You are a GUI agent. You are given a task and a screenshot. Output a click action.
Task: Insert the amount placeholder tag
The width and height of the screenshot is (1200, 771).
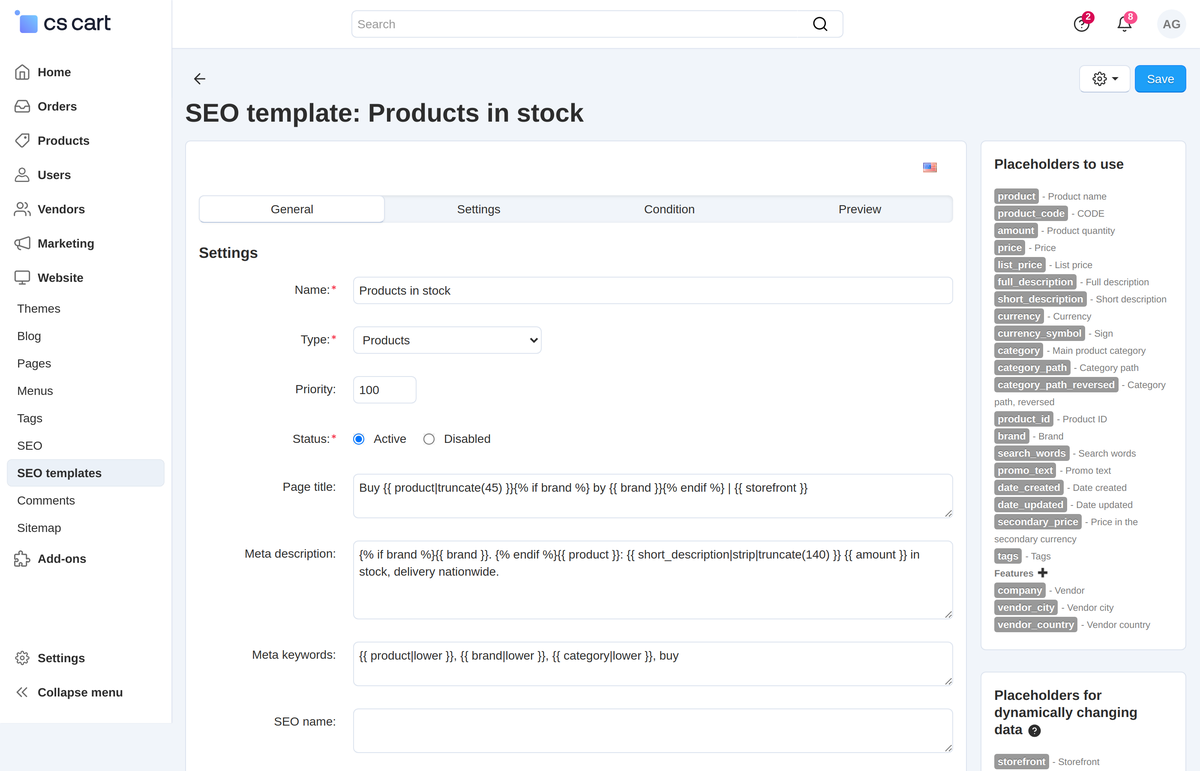click(x=1016, y=230)
